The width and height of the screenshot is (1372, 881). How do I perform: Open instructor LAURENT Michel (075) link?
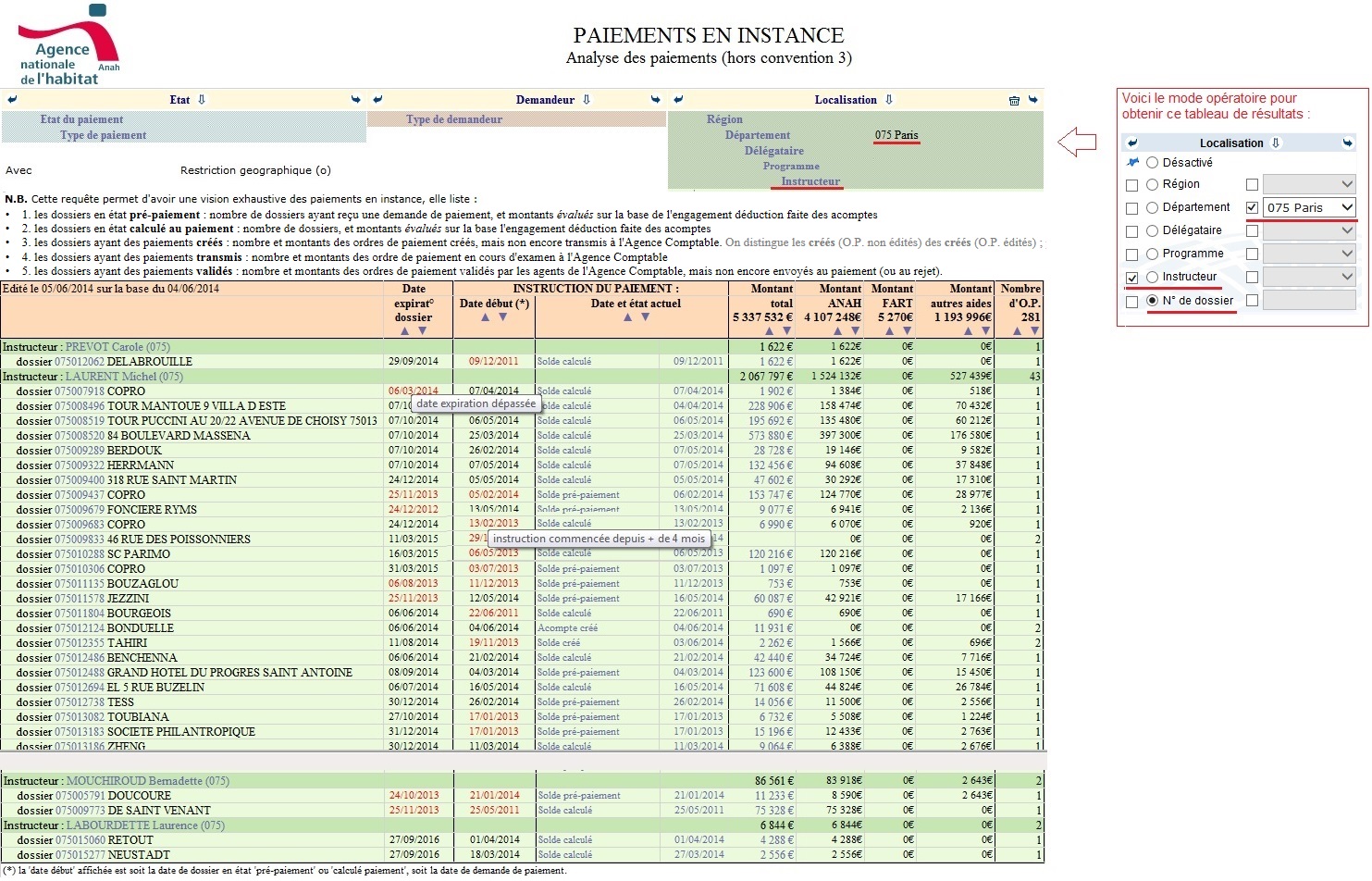click(124, 377)
